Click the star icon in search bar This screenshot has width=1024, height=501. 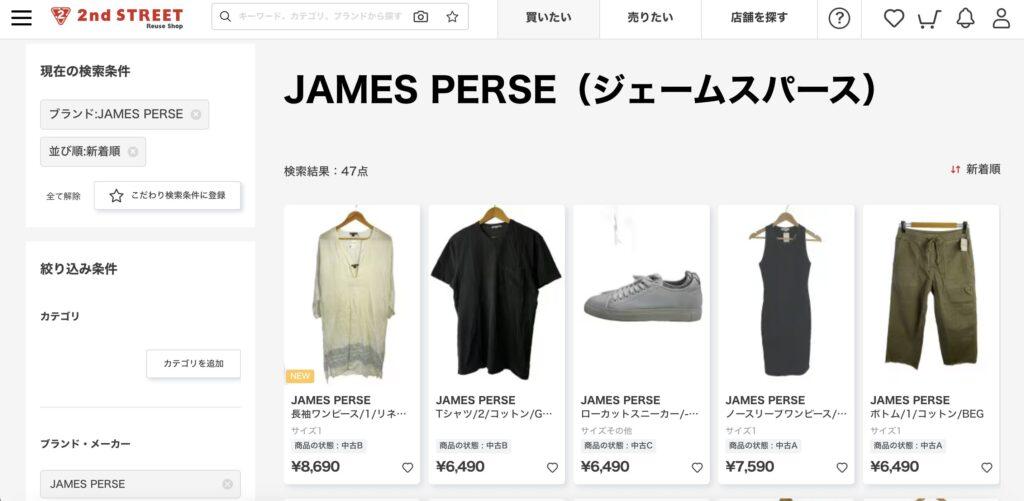pyautogui.click(x=452, y=17)
